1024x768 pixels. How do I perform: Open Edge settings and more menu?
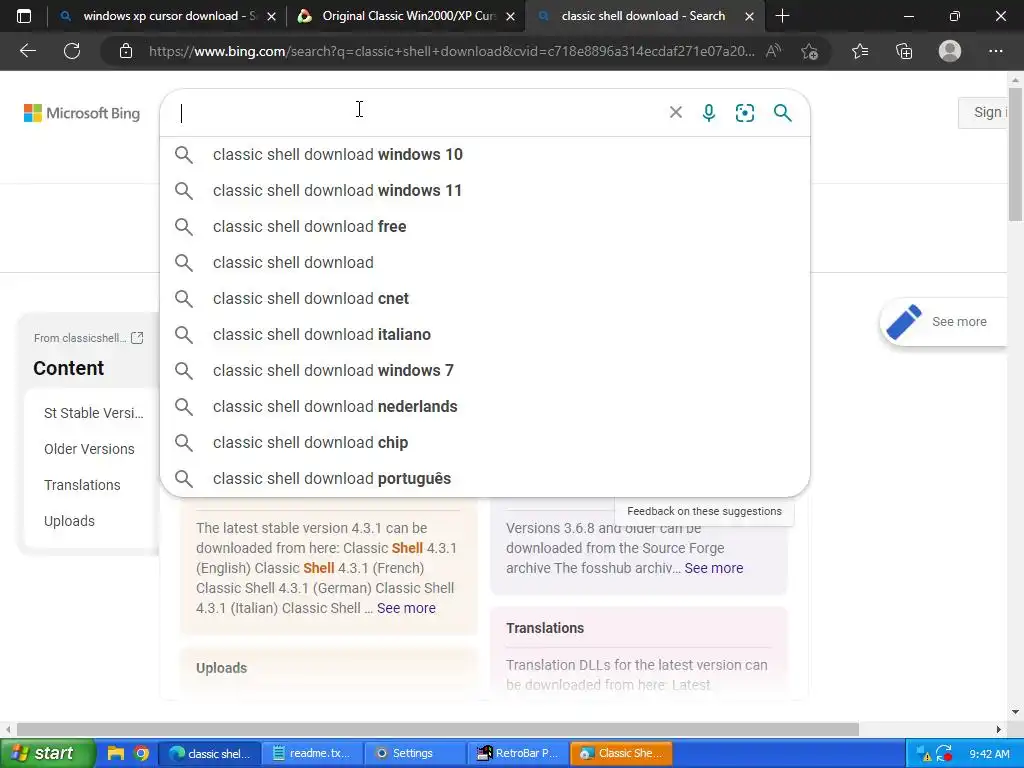tap(995, 51)
